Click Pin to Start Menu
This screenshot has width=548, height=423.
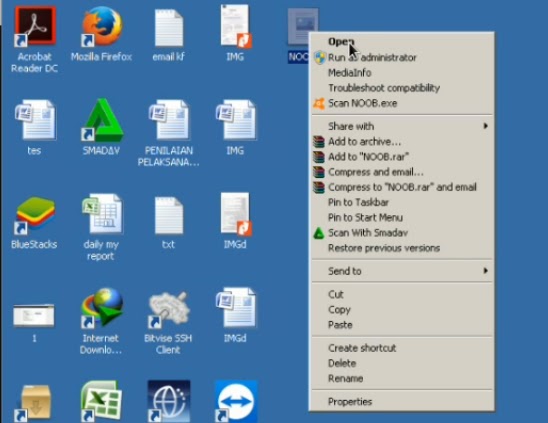coord(402,217)
